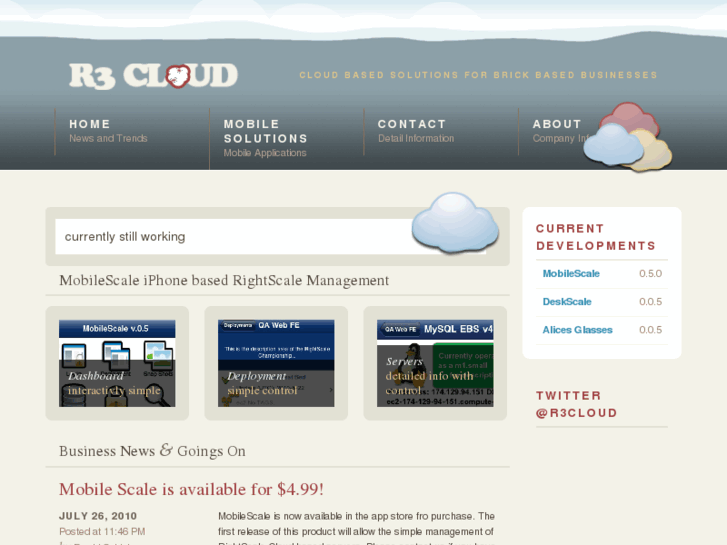Click the Twitter @R3Cloud heading
Screen dimensions: 727x545
coord(576,404)
